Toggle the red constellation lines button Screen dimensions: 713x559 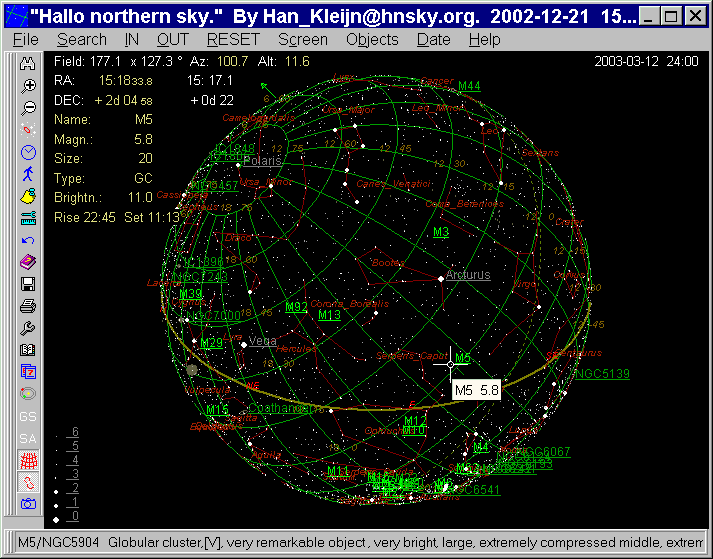pos(28,482)
